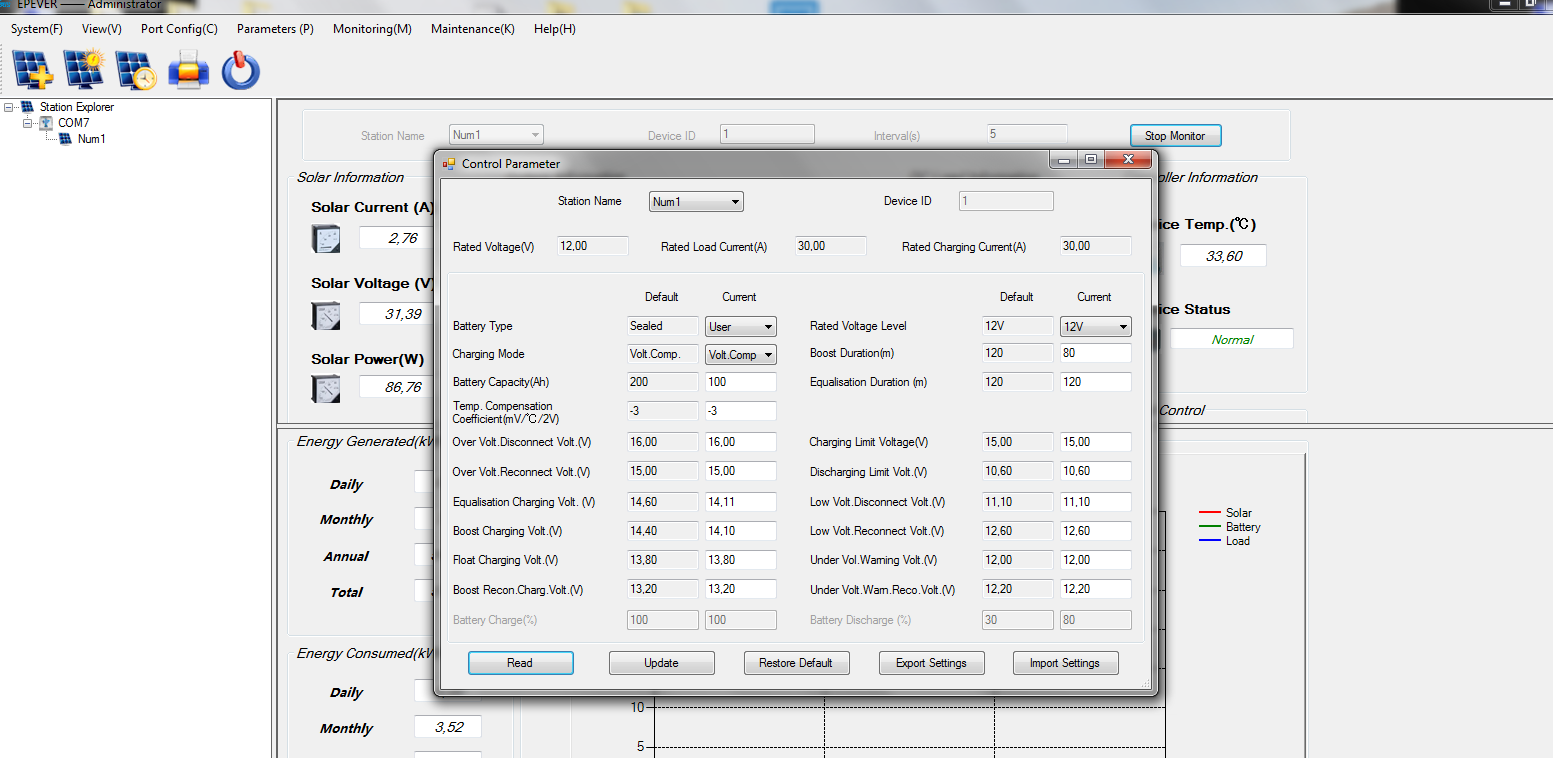Open the Parameters (P) menu
Screen dimensions: 1553x758
[275, 29]
